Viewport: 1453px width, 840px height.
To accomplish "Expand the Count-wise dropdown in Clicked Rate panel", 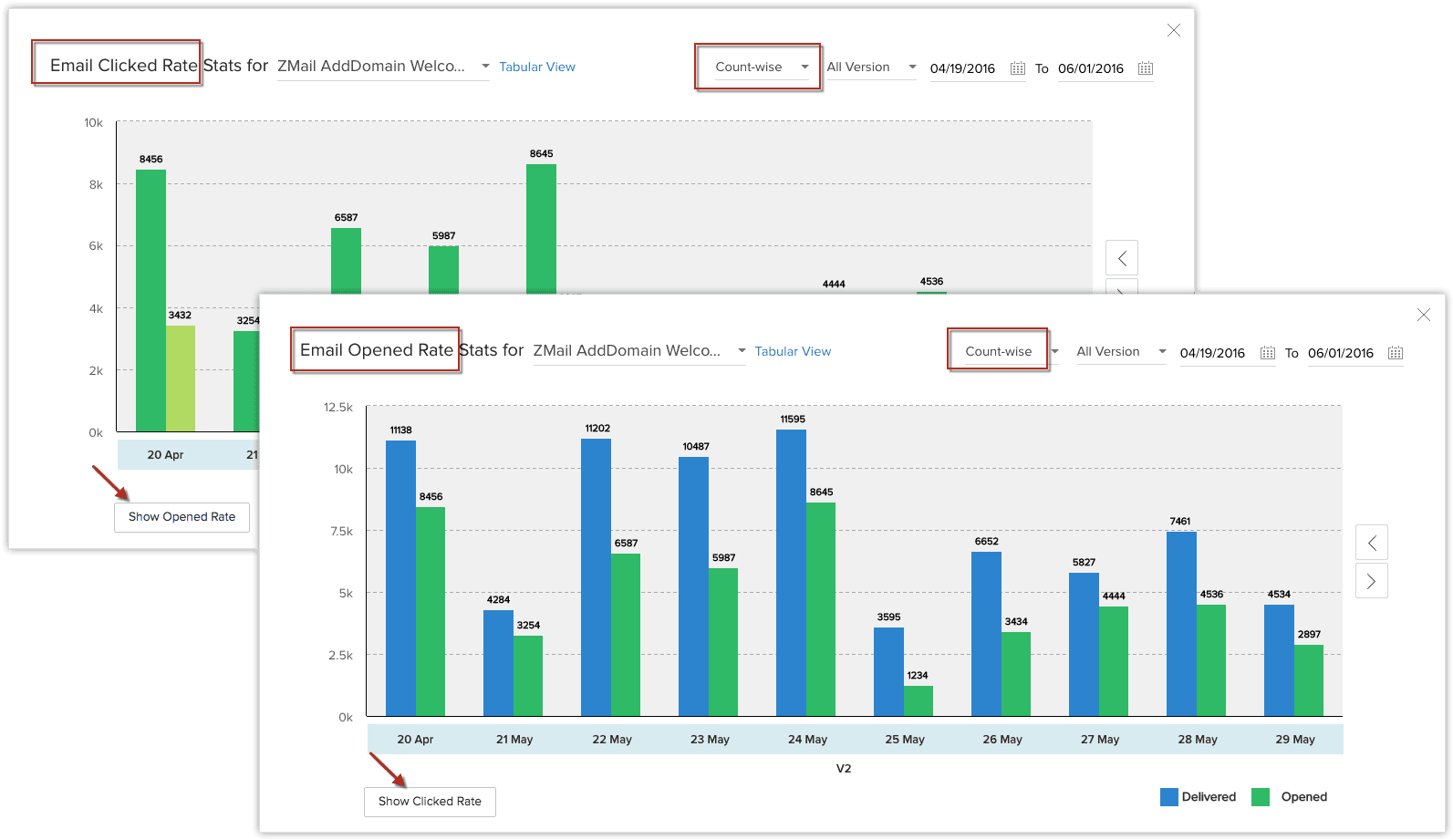I will pos(762,67).
